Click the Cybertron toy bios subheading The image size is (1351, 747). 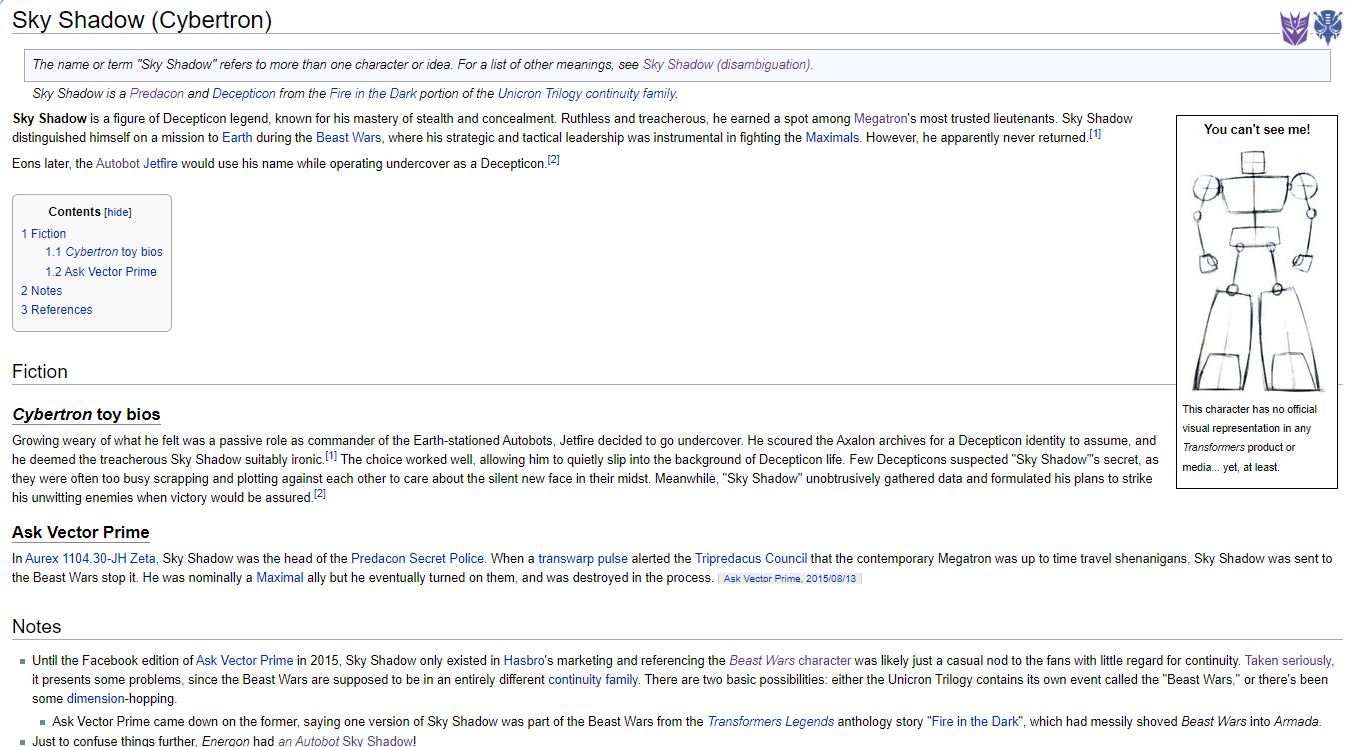pyautogui.click(x=86, y=414)
